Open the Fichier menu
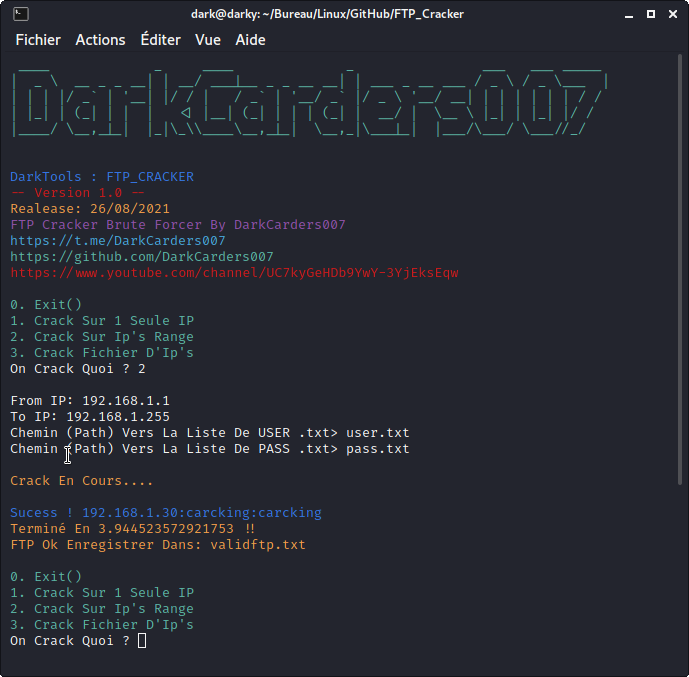Image resolution: width=689 pixels, height=677 pixels. point(38,40)
